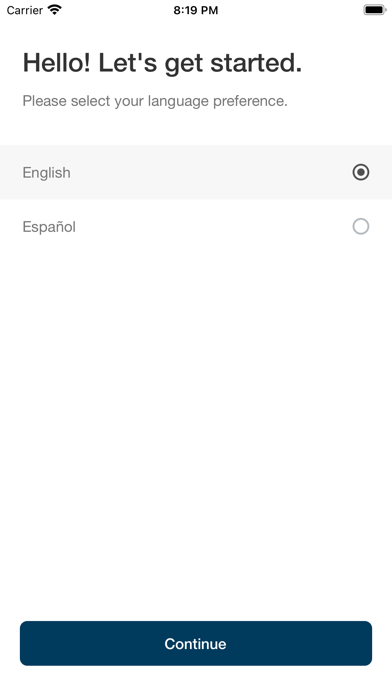The image size is (392, 696).
Task: Click the word "preference" in the subtitle
Action: 250,101
